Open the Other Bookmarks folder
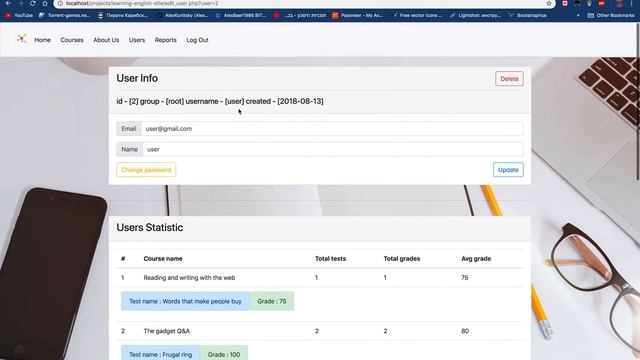The height and width of the screenshot is (360, 640). 611,16
